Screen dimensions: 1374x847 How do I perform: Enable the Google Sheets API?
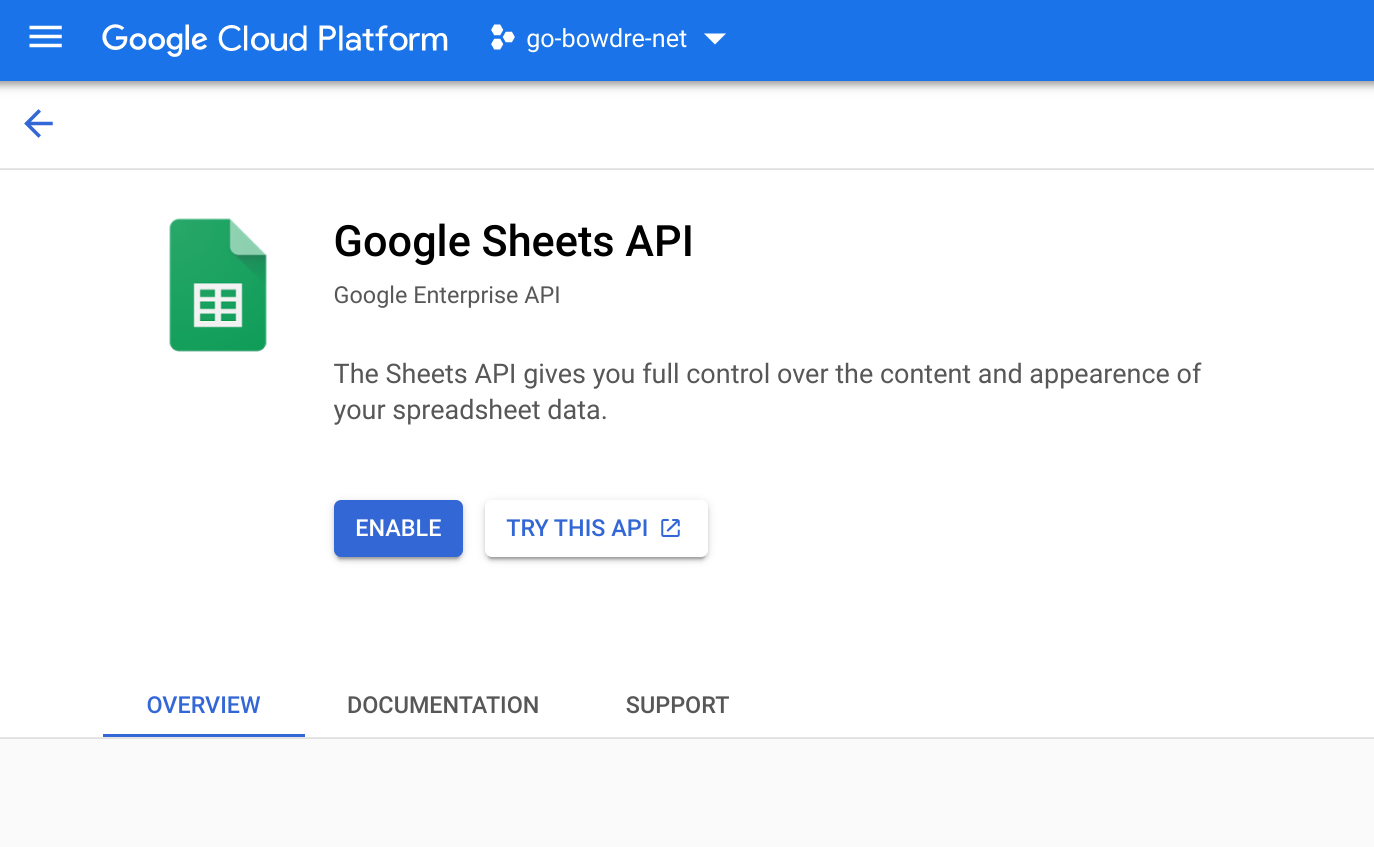398,528
